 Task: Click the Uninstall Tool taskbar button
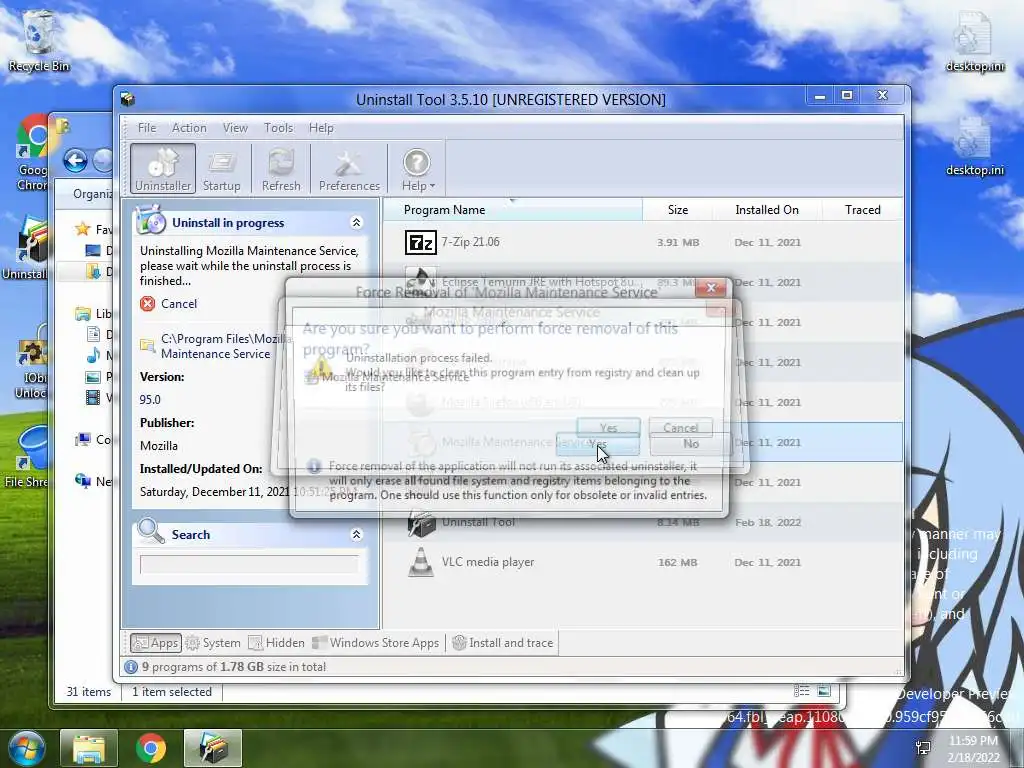(x=213, y=748)
